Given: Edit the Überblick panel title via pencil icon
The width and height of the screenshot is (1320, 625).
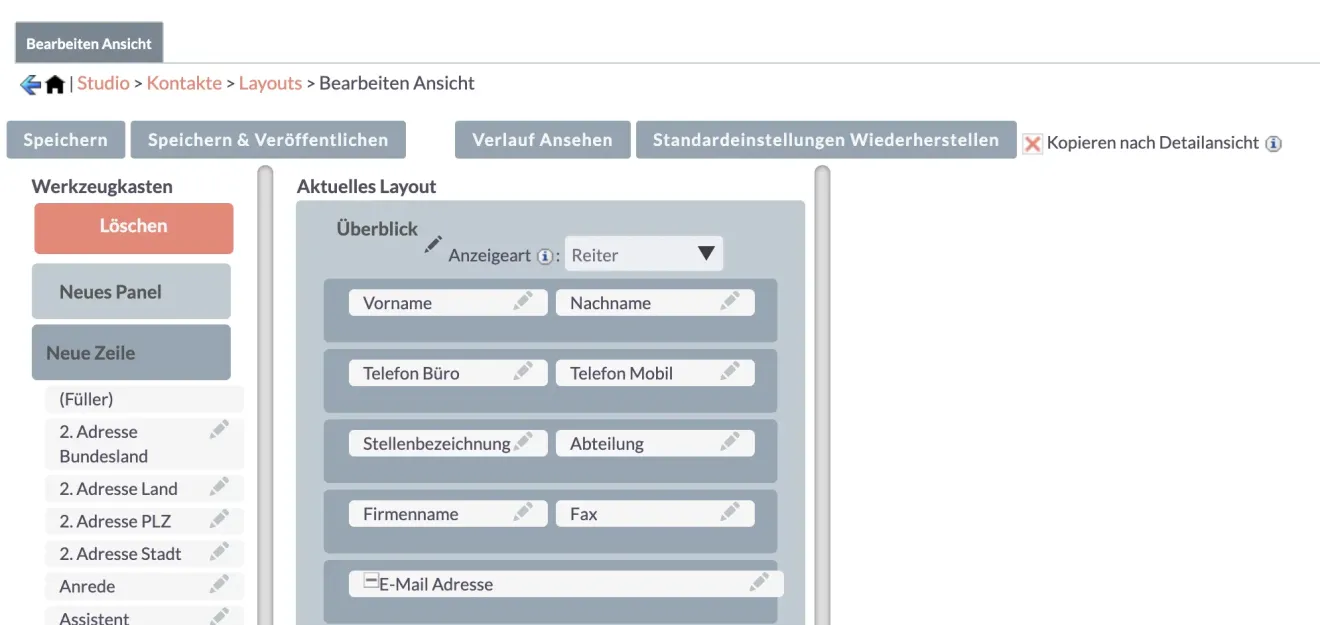Looking at the screenshot, I should (433, 243).
